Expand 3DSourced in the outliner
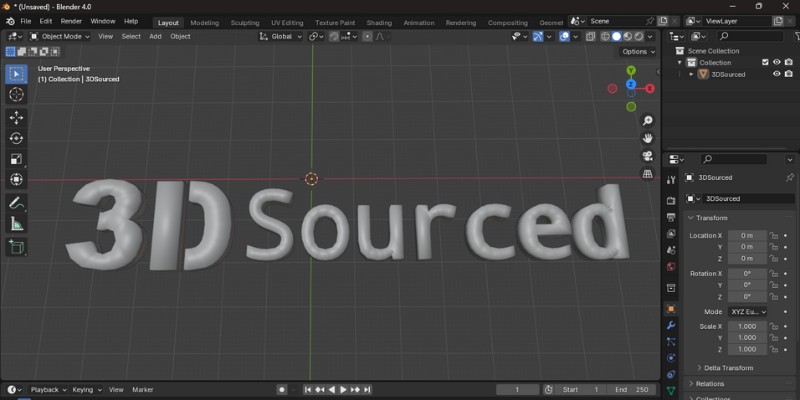Image resolution: width=800 pixels, height=400 pixels. pos(691,74)
